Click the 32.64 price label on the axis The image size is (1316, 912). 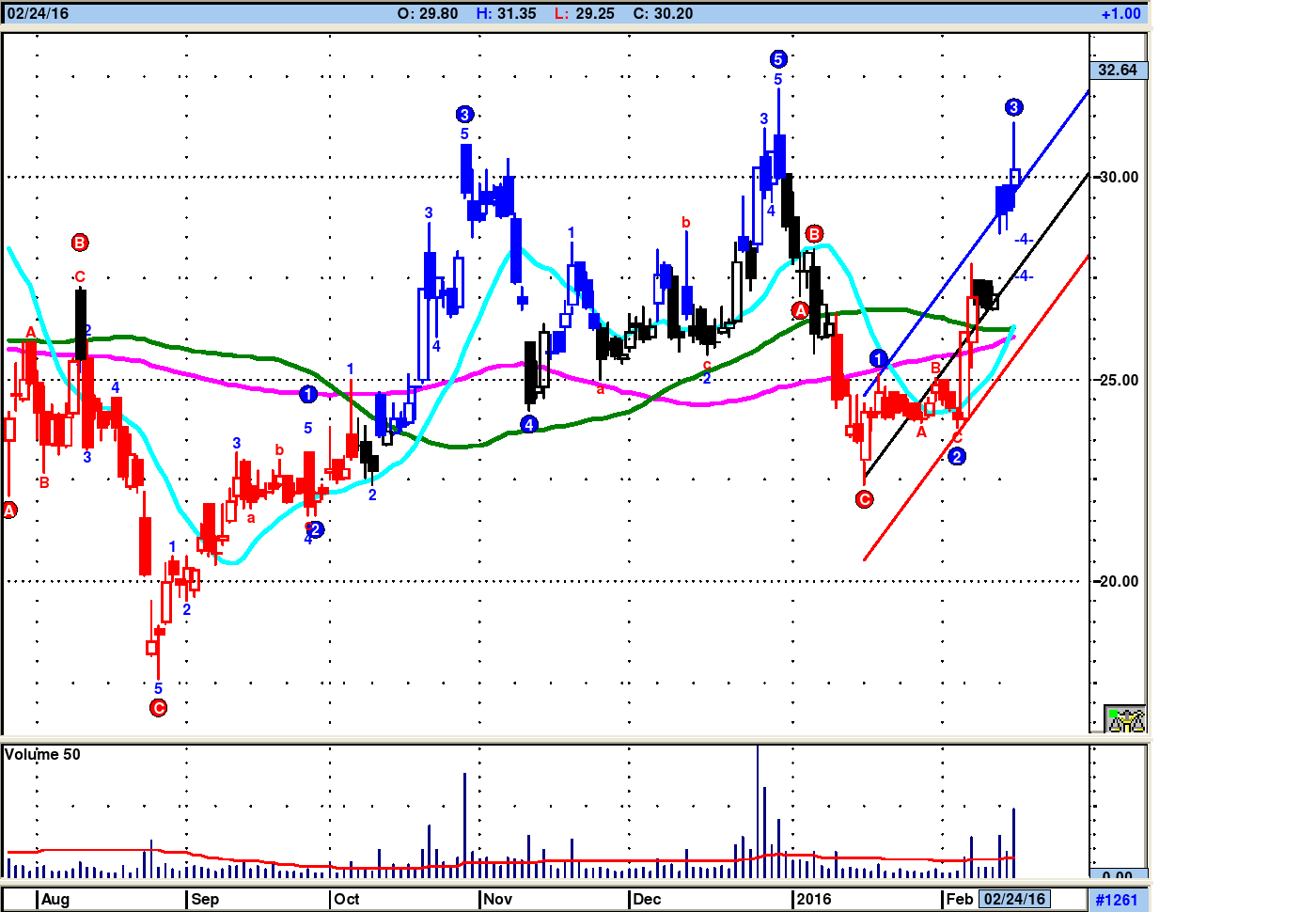[1118, 70]
